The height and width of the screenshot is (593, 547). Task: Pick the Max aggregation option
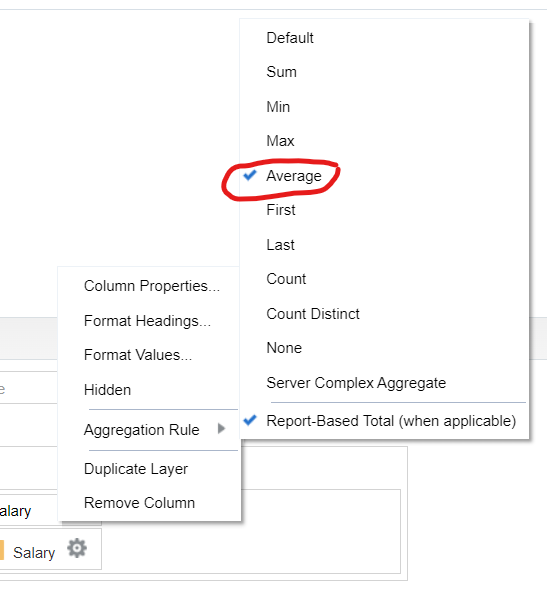(280, 141)
